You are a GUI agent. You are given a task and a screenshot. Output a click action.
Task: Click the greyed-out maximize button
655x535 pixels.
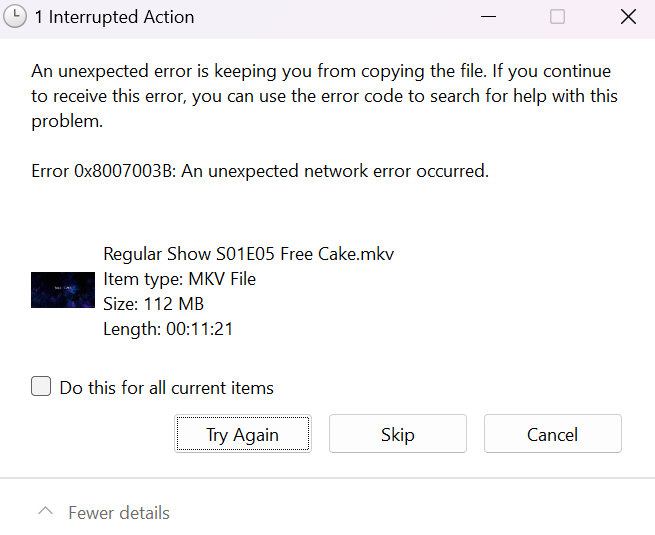pyautogui.click(x=557, y=17)
